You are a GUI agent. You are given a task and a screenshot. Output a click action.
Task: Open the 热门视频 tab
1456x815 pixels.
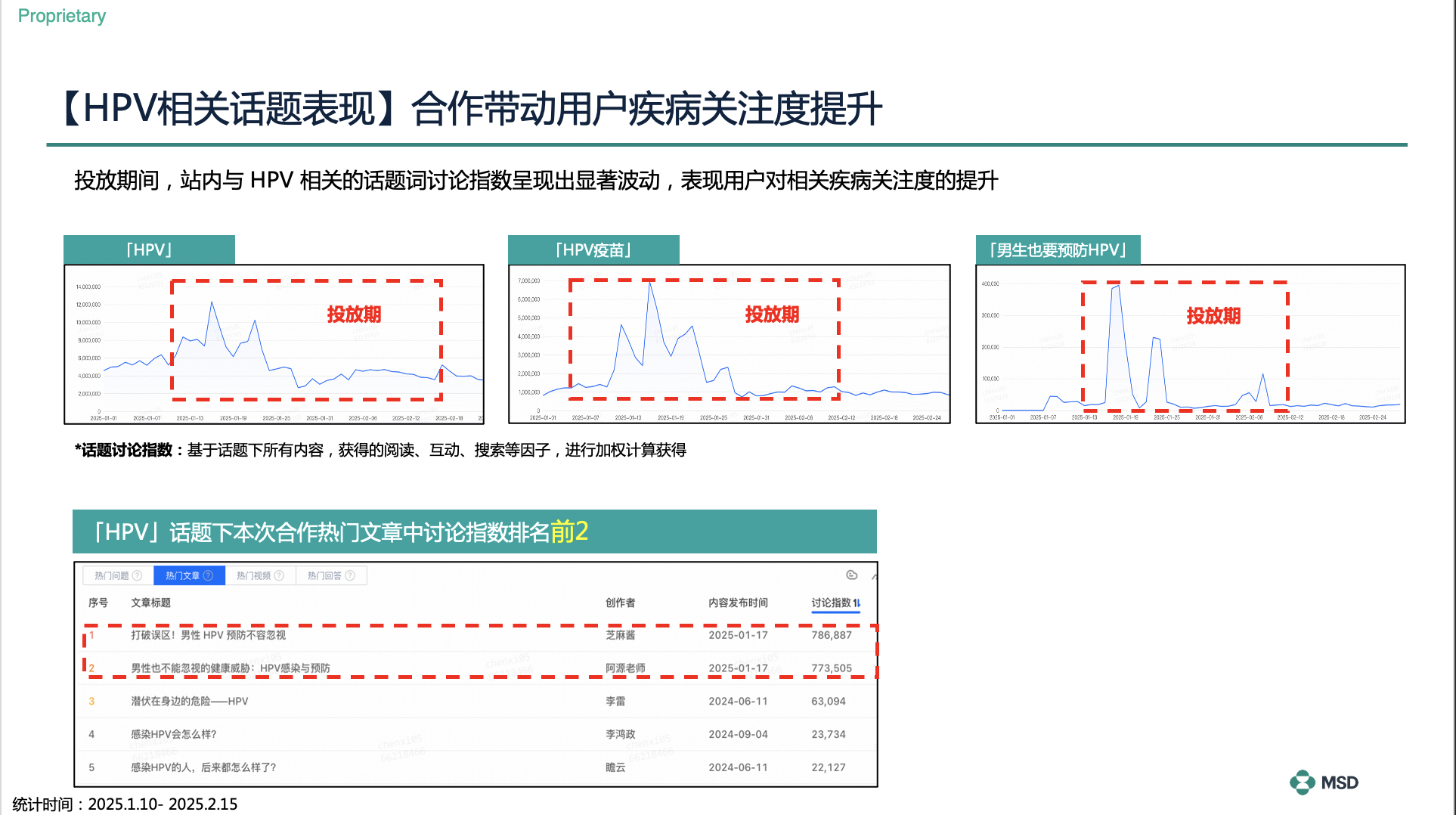[253, 576]
